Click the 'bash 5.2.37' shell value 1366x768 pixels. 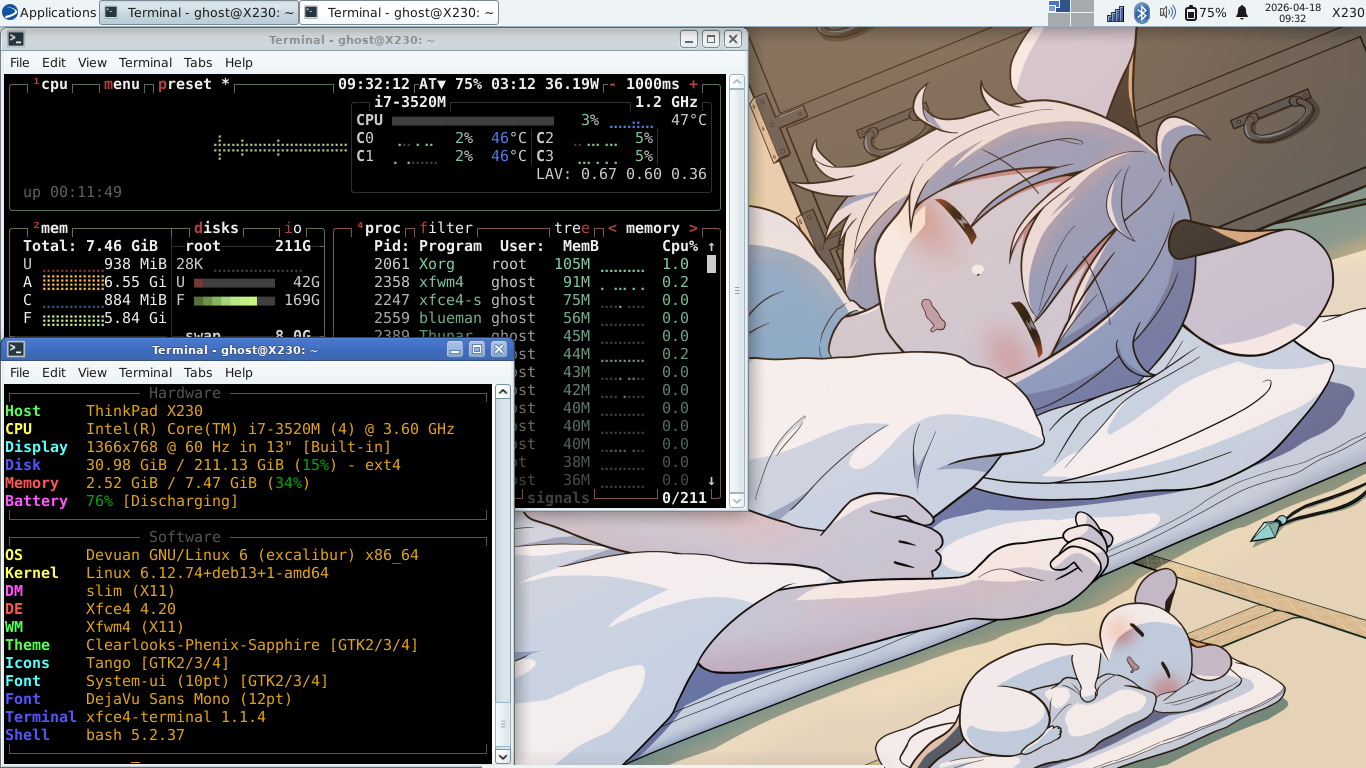pyautogui.click(x=136, y=735)
